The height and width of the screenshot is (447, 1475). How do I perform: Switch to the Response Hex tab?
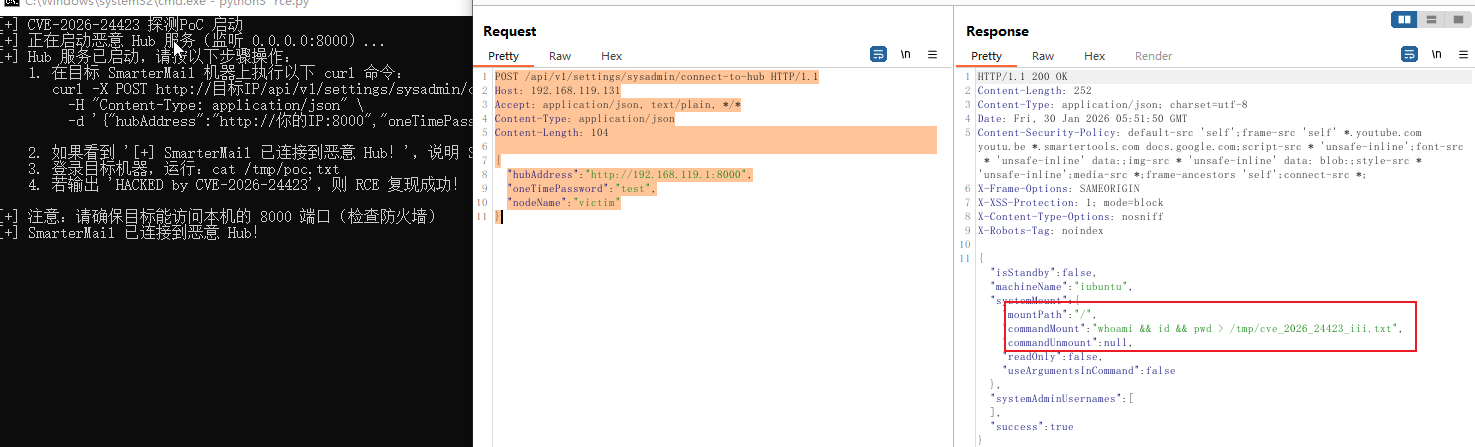click(x=1095, y=56)
